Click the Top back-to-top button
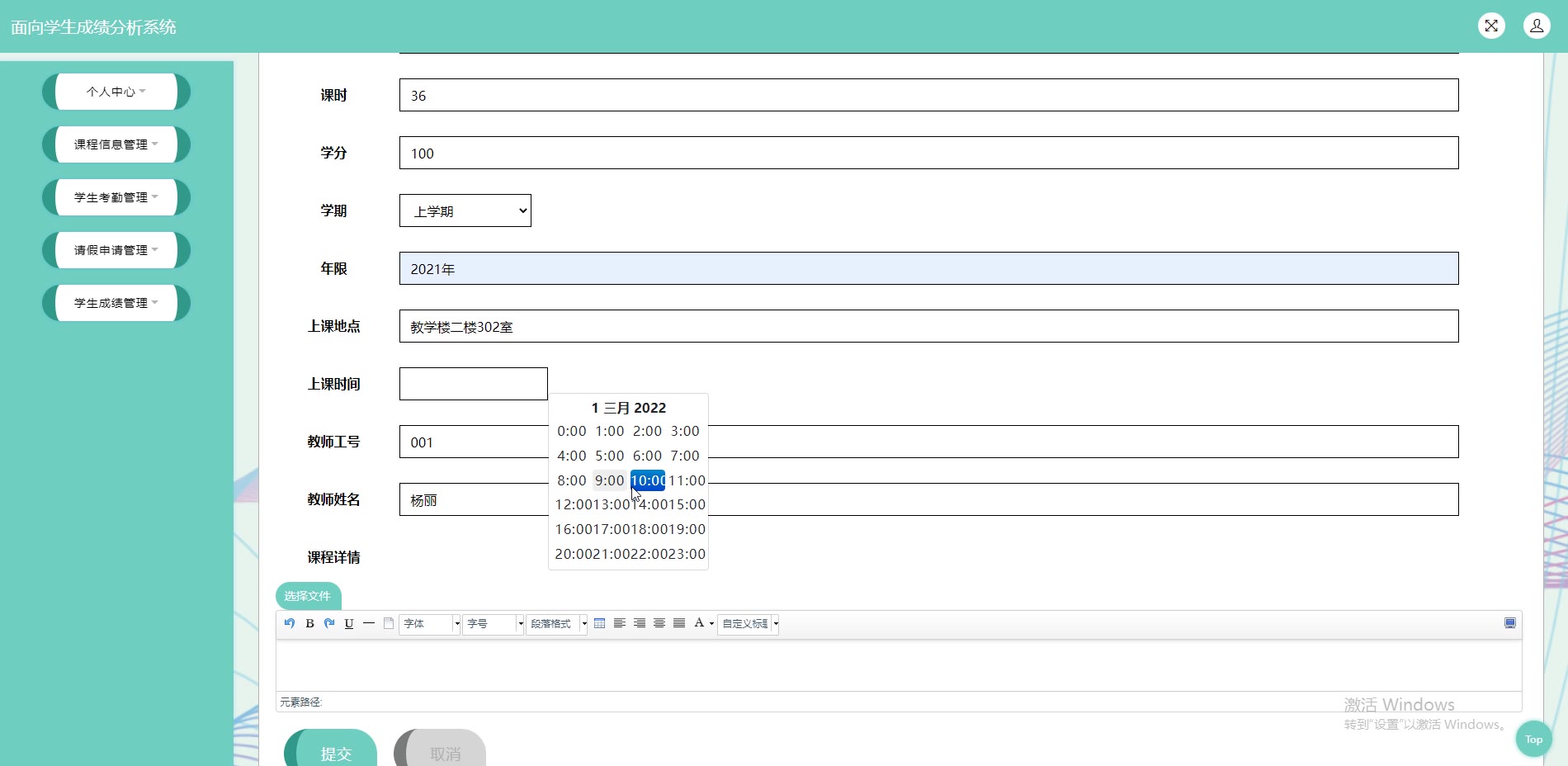 point(1533,740)
